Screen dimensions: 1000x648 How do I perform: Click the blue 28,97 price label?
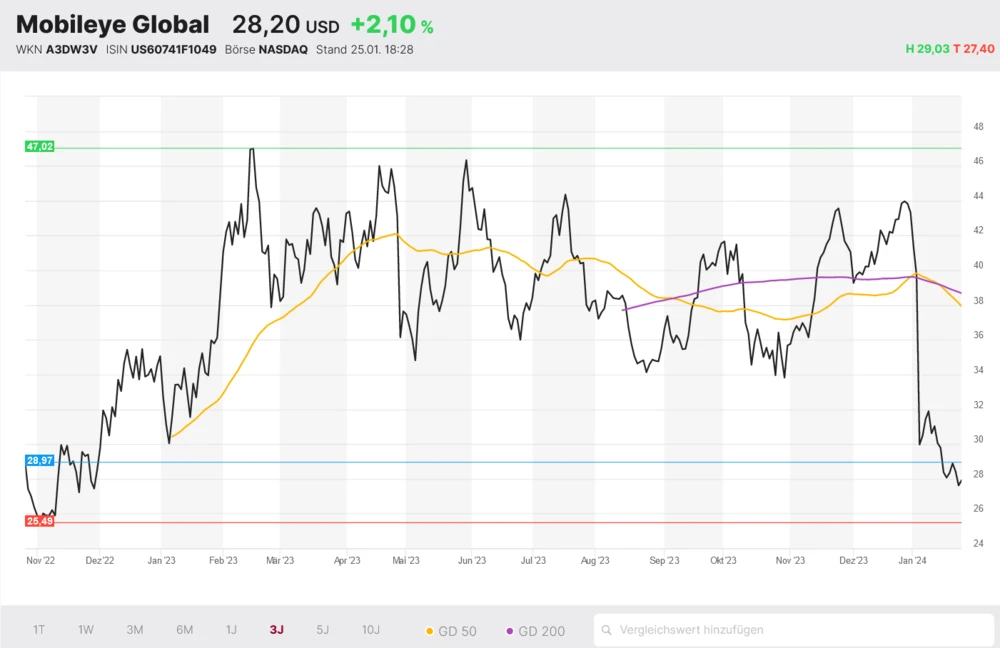click(40, 460)
